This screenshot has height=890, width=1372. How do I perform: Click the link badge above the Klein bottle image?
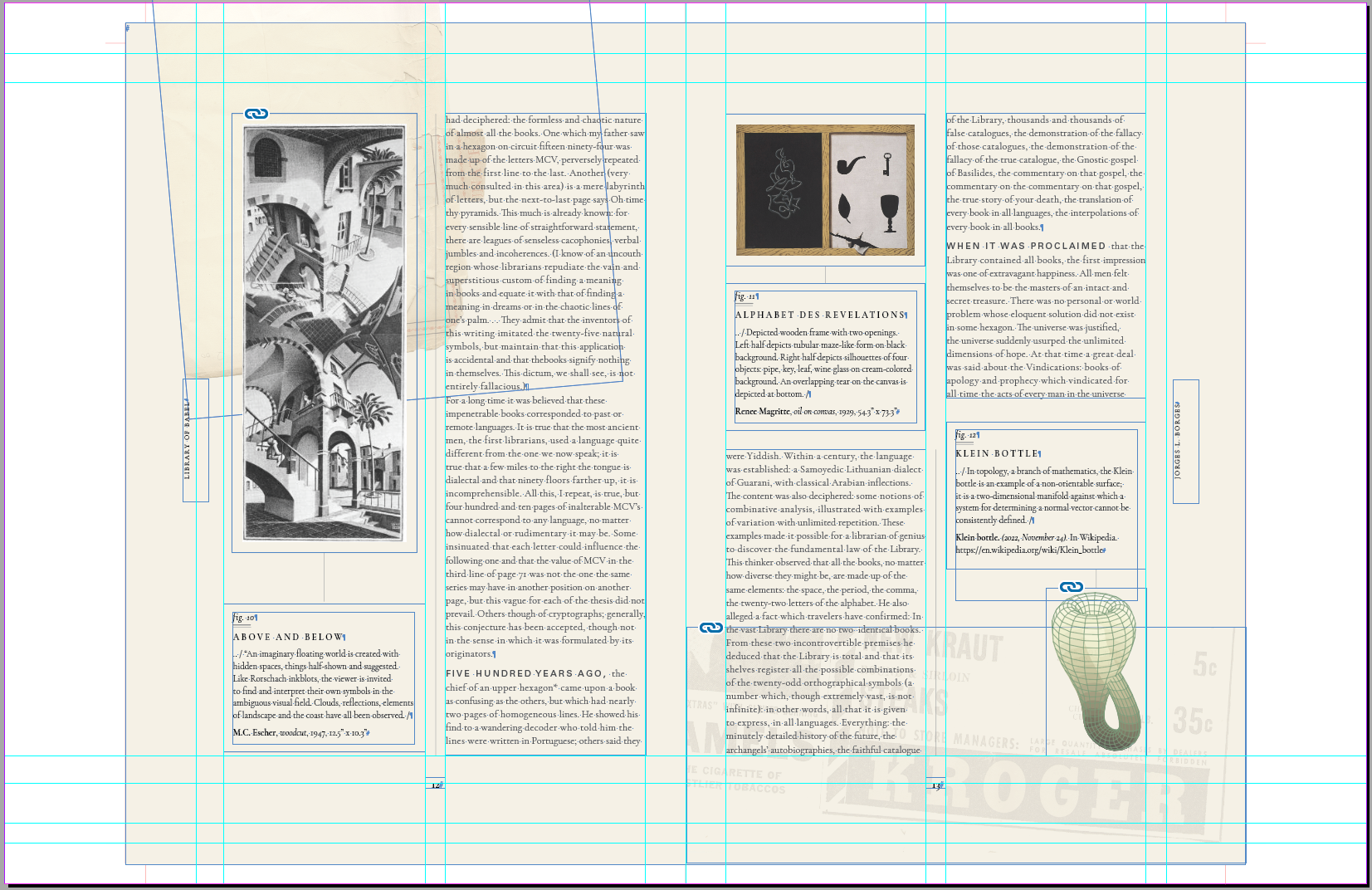[1072, 587]
